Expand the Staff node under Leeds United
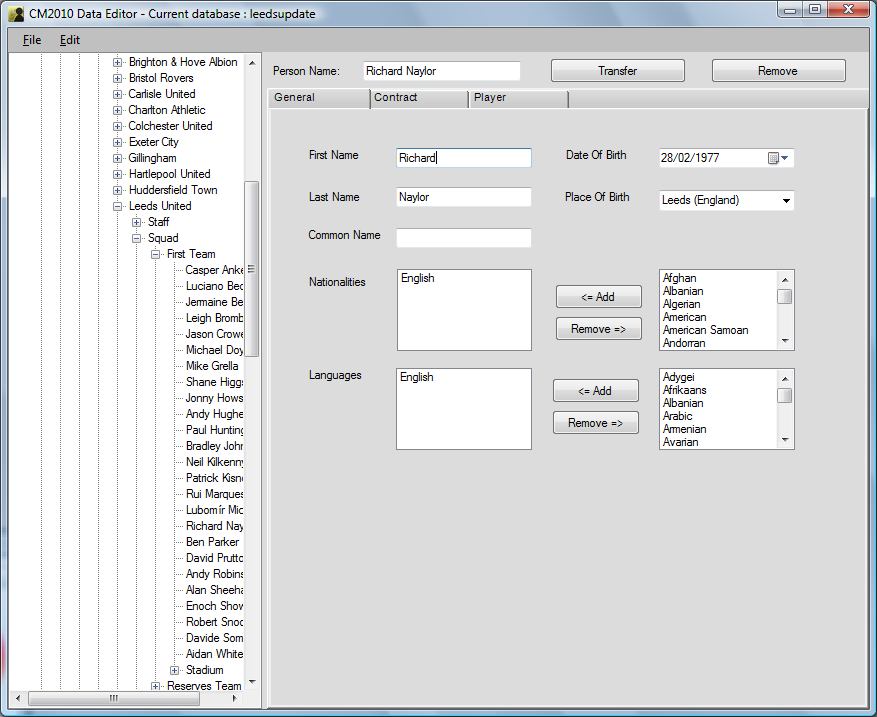 pyautogui.click(x=137, y=222)
